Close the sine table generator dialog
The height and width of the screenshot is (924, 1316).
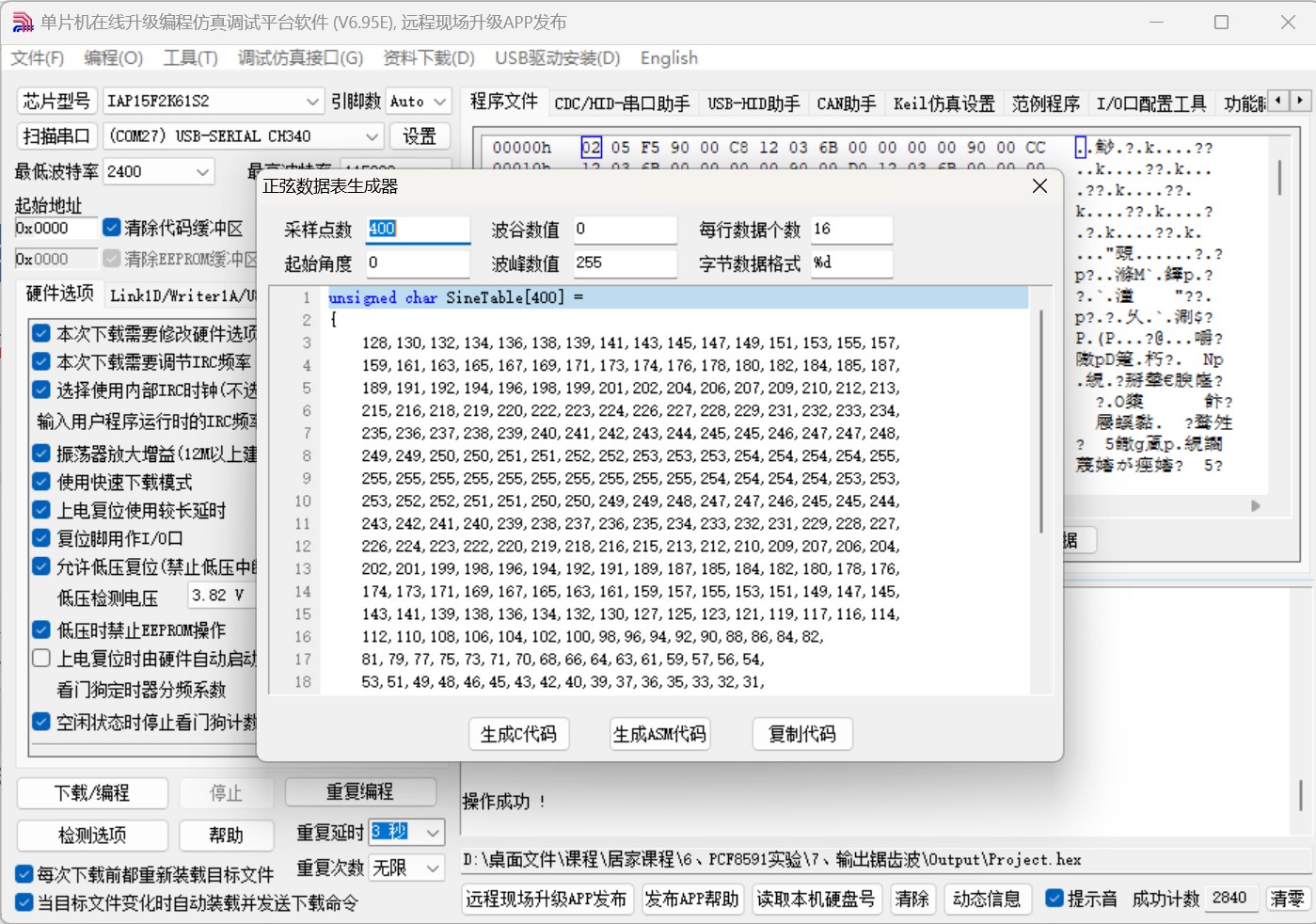coord(1039,186)
